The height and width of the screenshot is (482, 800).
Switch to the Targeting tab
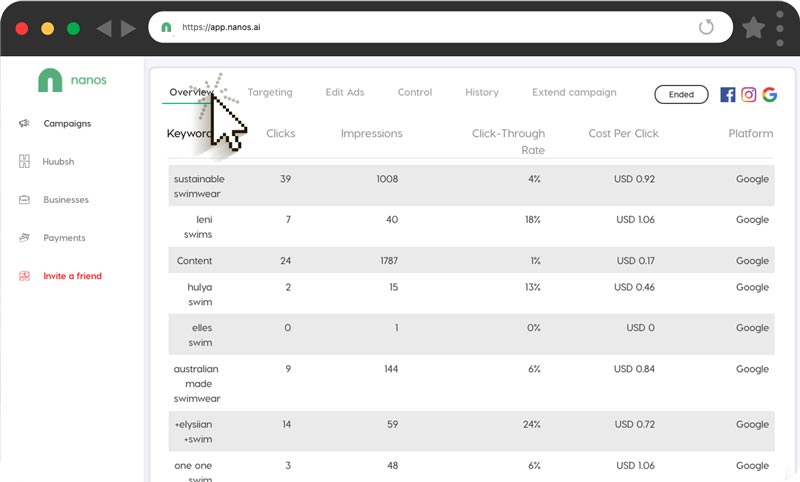pos(270,93)
